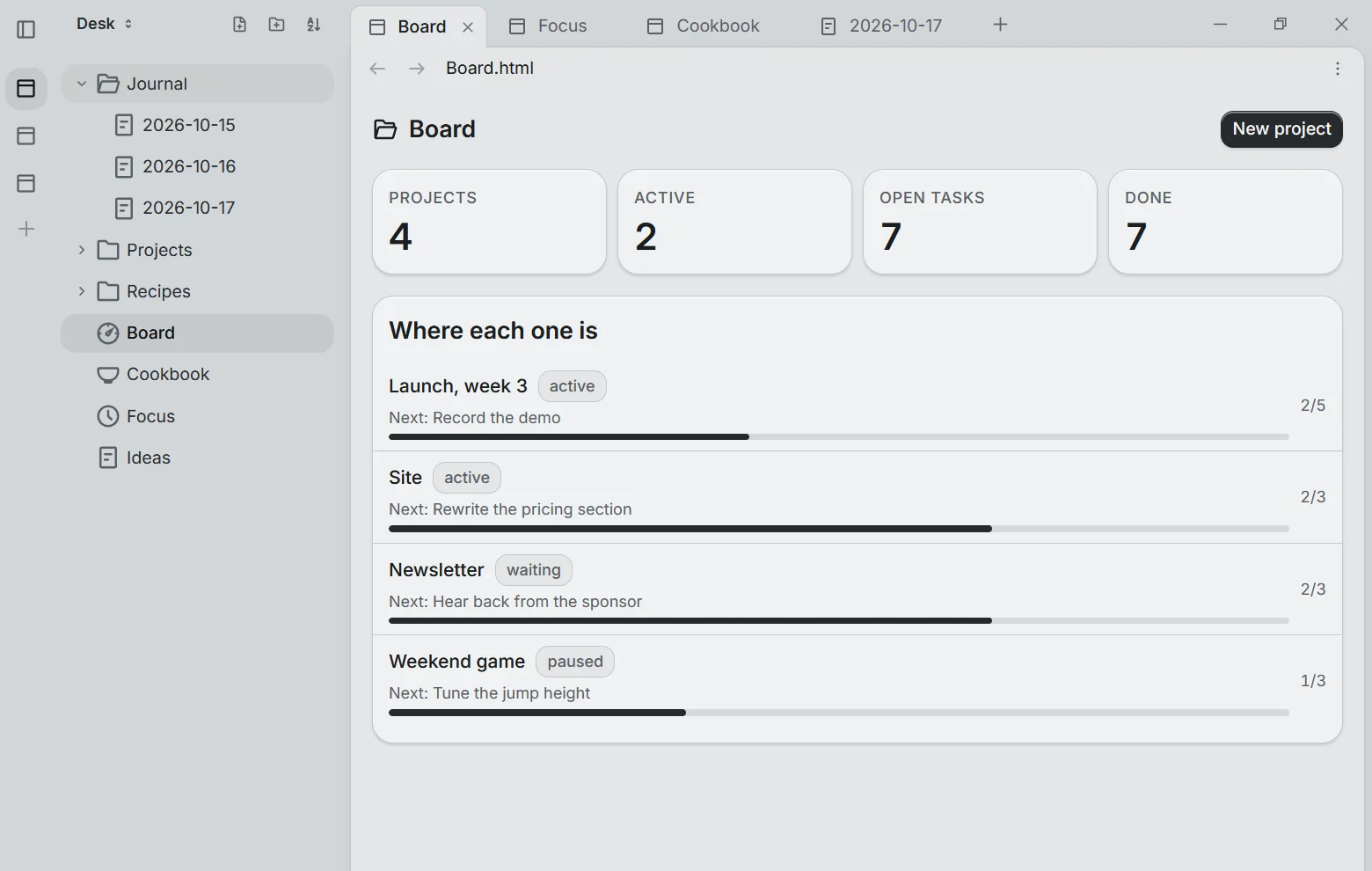Open the 2026-10-16 journal note
Viewport: 1372px width, 871px height.
pyautogui.click(x=197, y=166)
